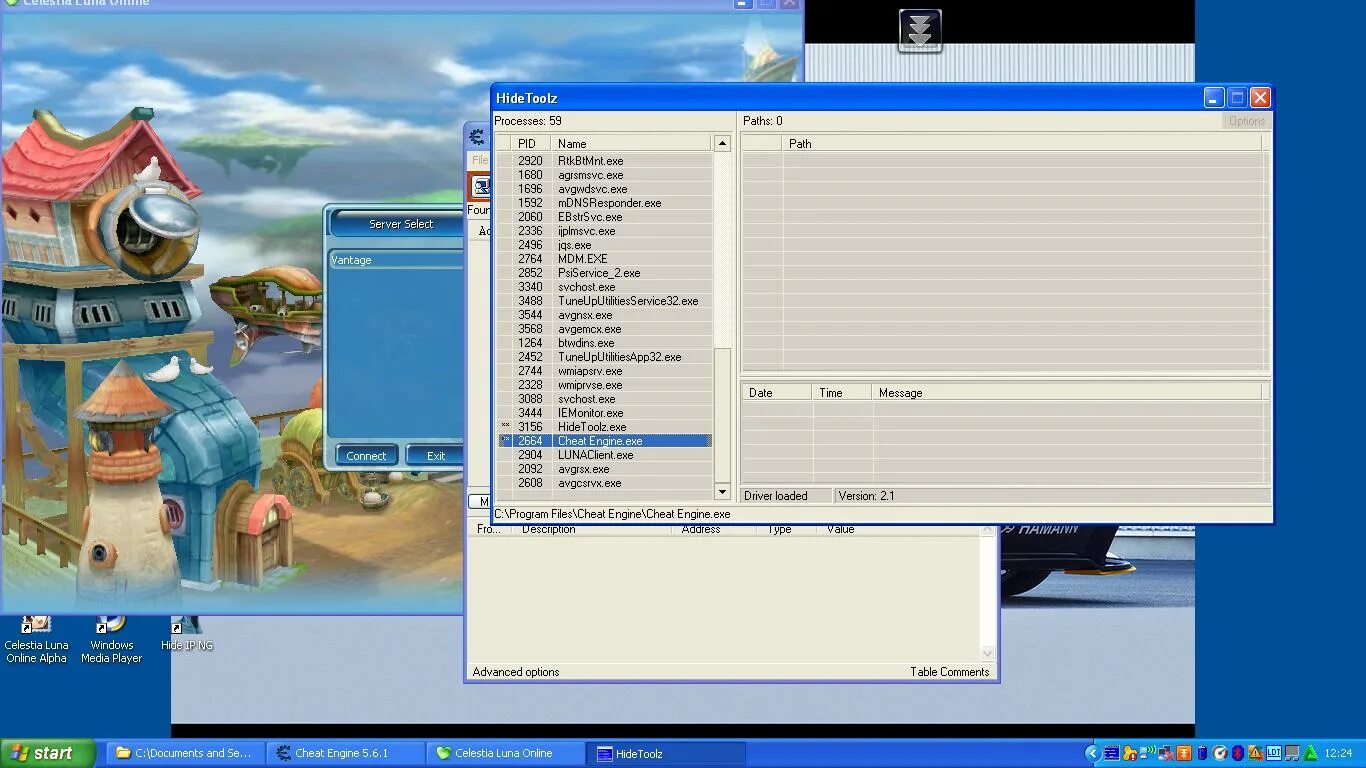This screenshot has height=768, width=1366.
Task: Select the avgwdsvc.exe process row
Action: click(x=604, y=189)
